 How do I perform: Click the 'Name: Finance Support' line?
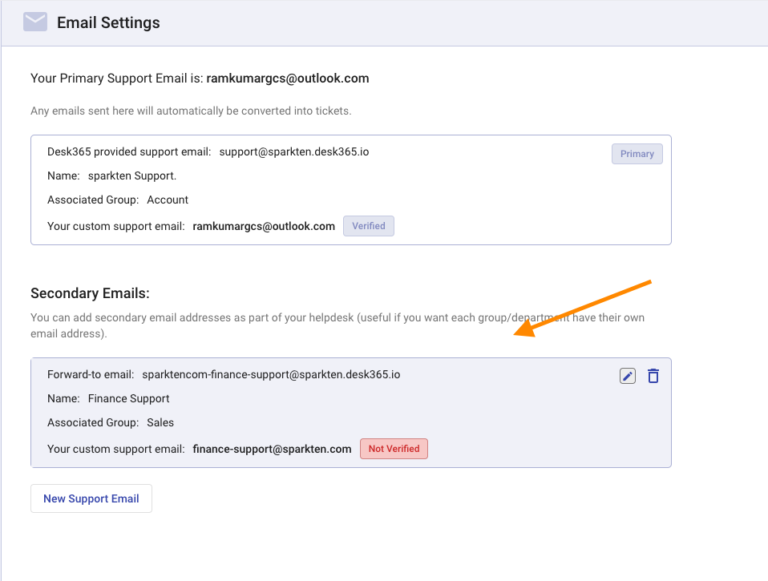[108, 399]
